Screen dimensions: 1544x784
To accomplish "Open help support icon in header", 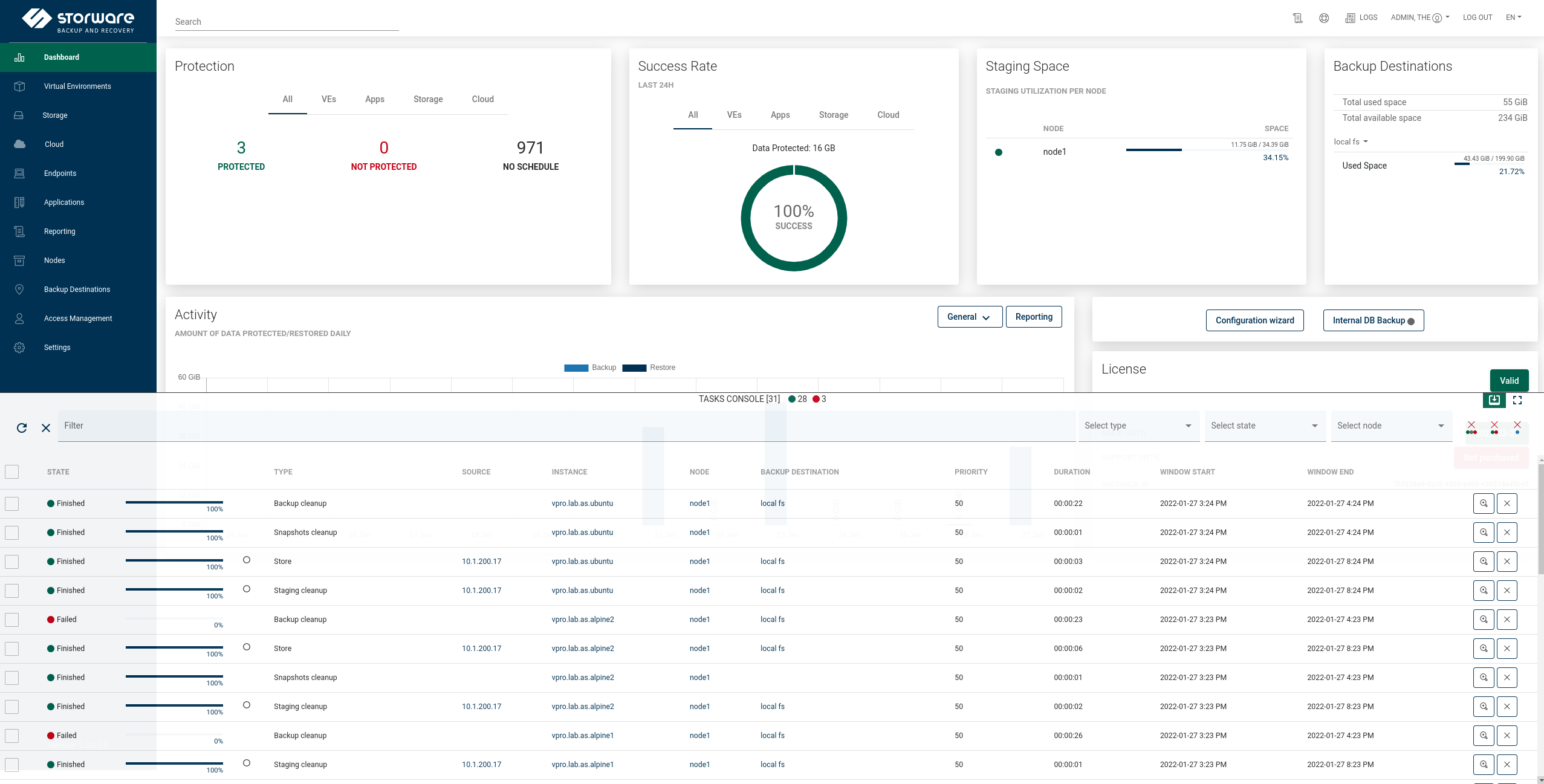I will click(x=1324, y=18).
